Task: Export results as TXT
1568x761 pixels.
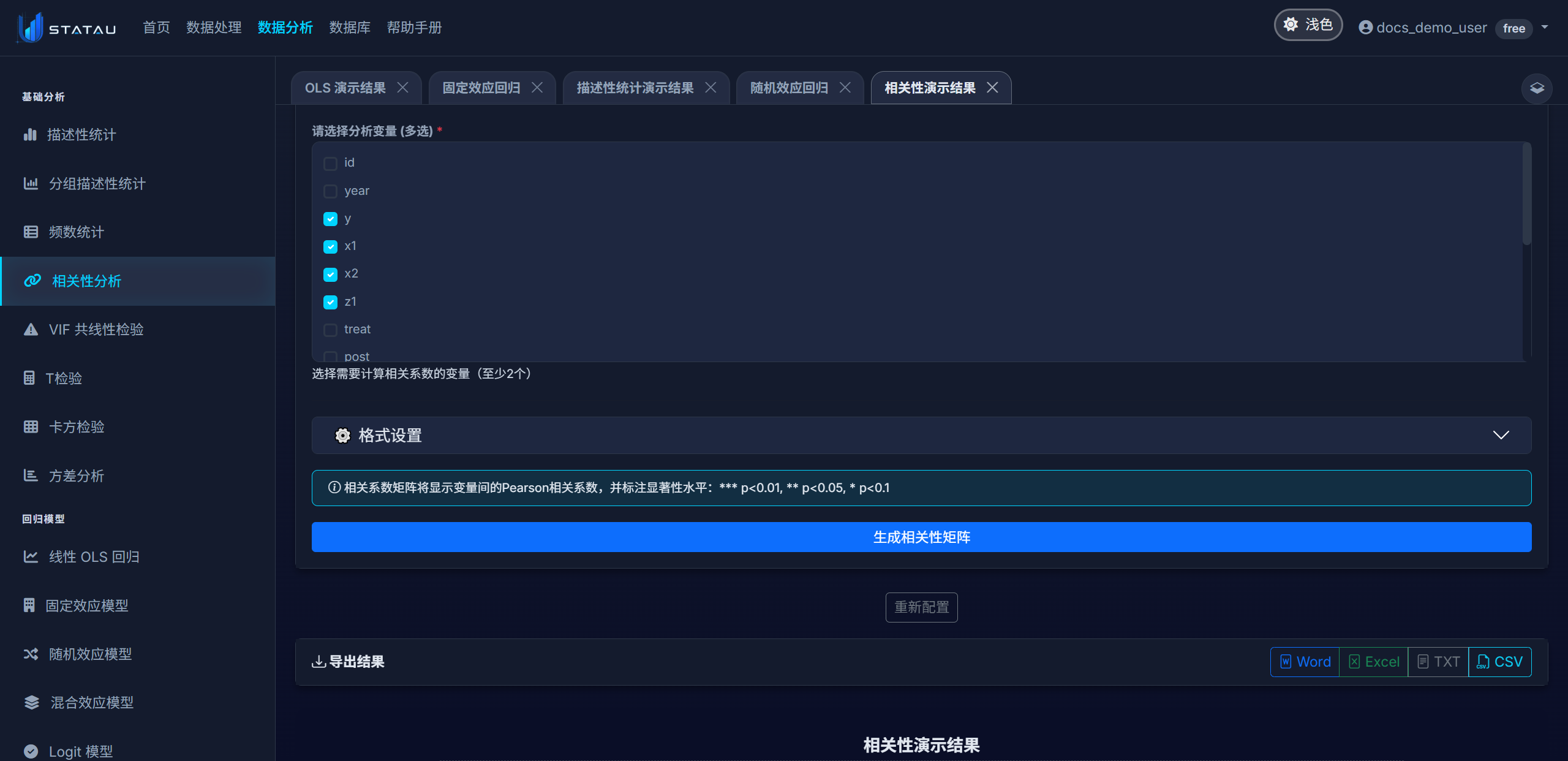Action: point(1438,662)
